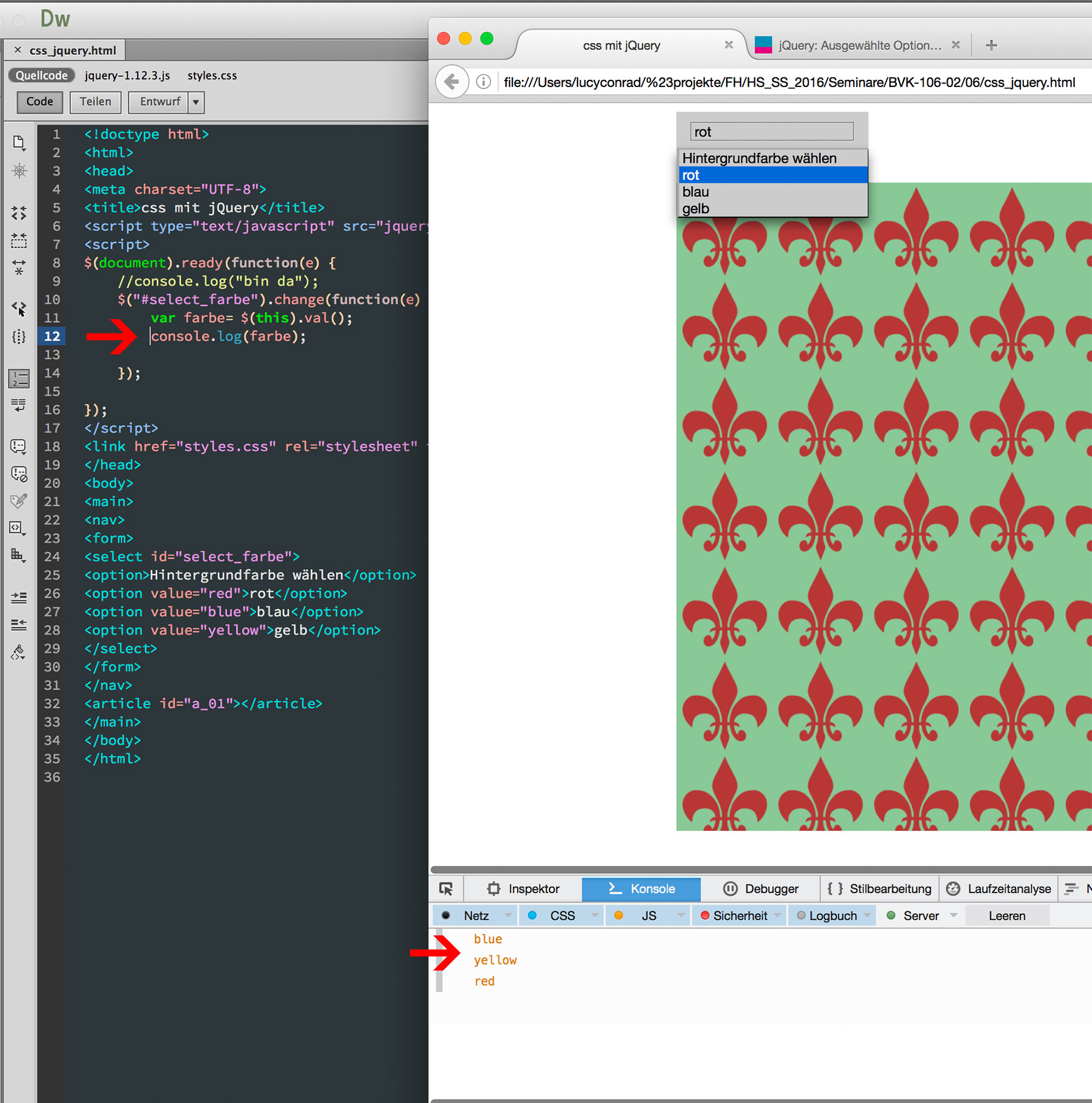
Task: Click the Format Source Code icon
Action: [x=19, y=652]
